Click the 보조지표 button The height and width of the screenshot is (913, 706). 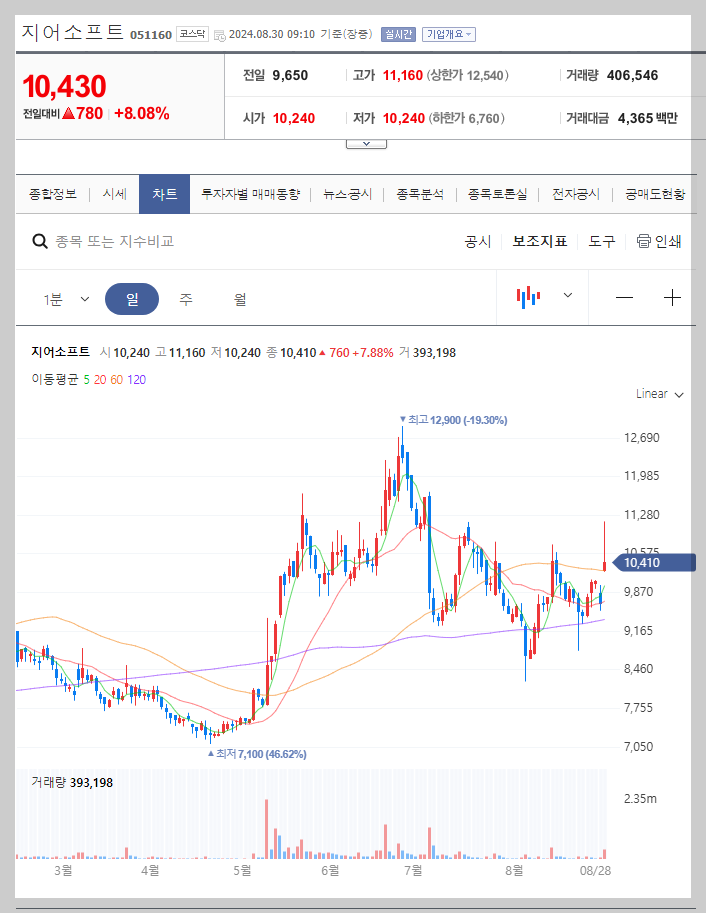pos(538,242)
